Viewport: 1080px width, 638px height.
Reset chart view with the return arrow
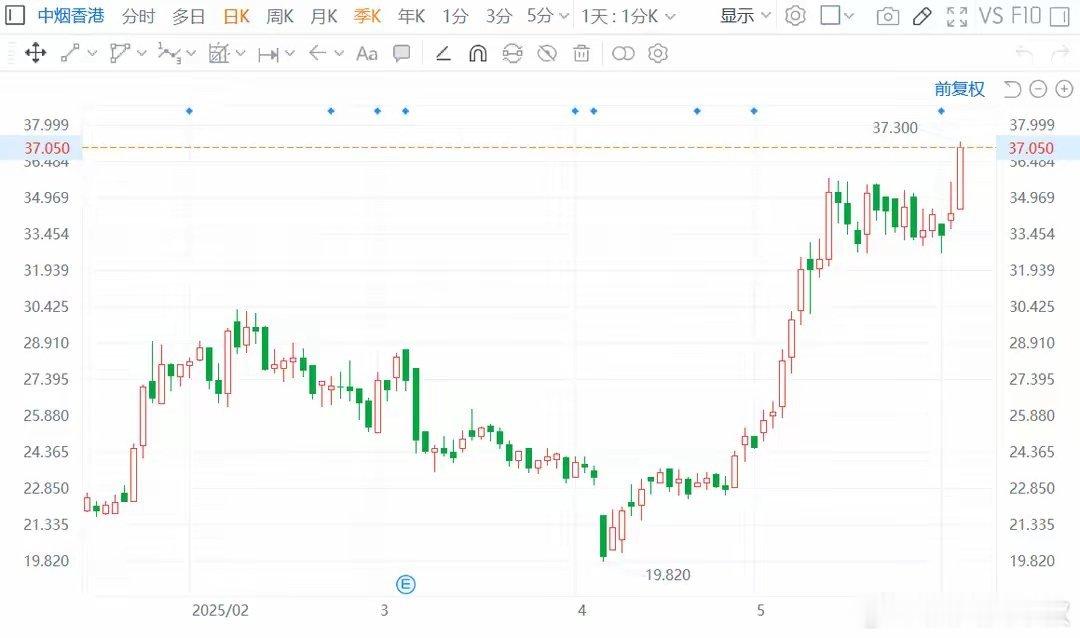pos(1012,89)
